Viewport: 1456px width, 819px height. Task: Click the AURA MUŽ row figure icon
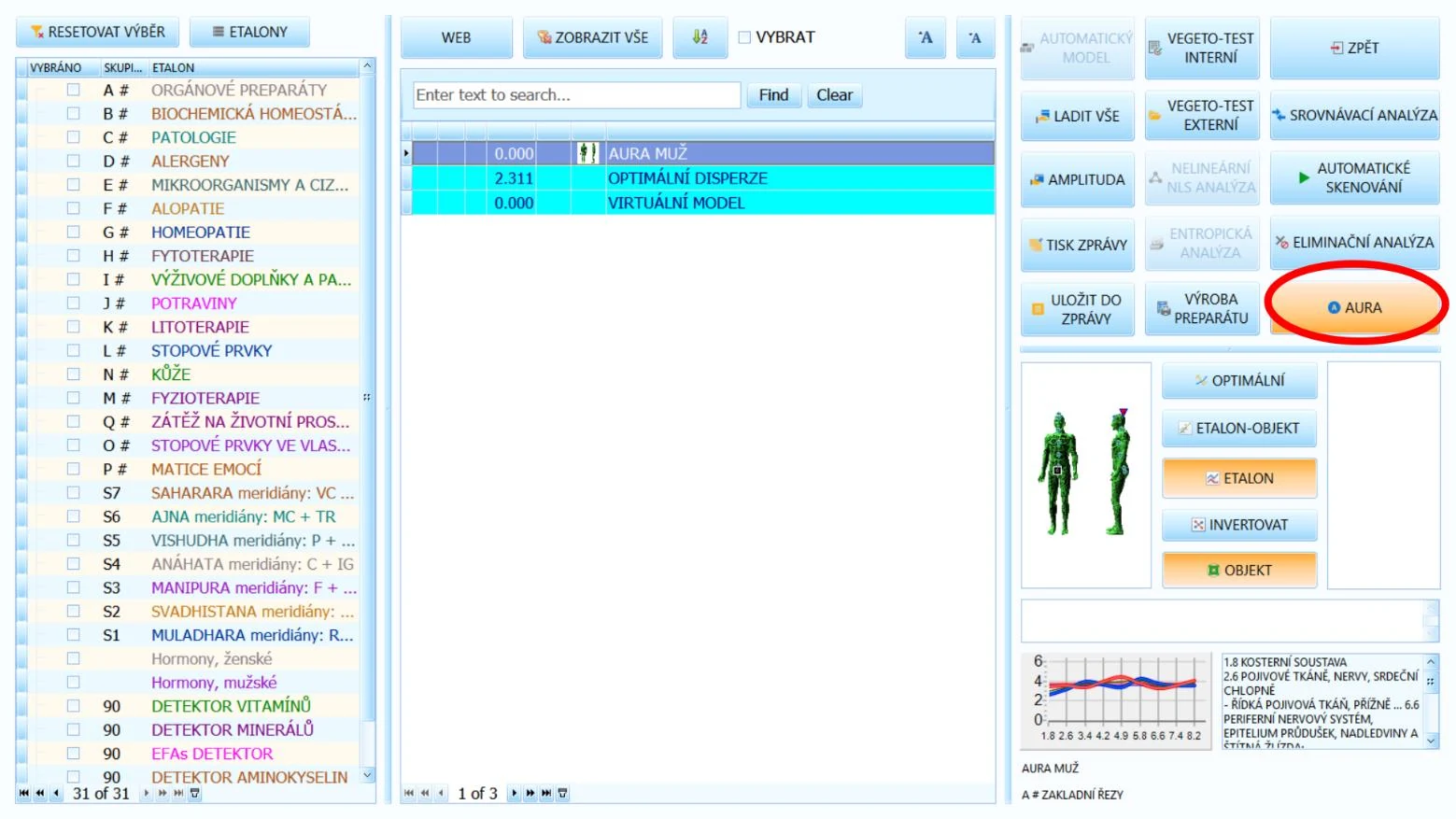click(587, 153)
